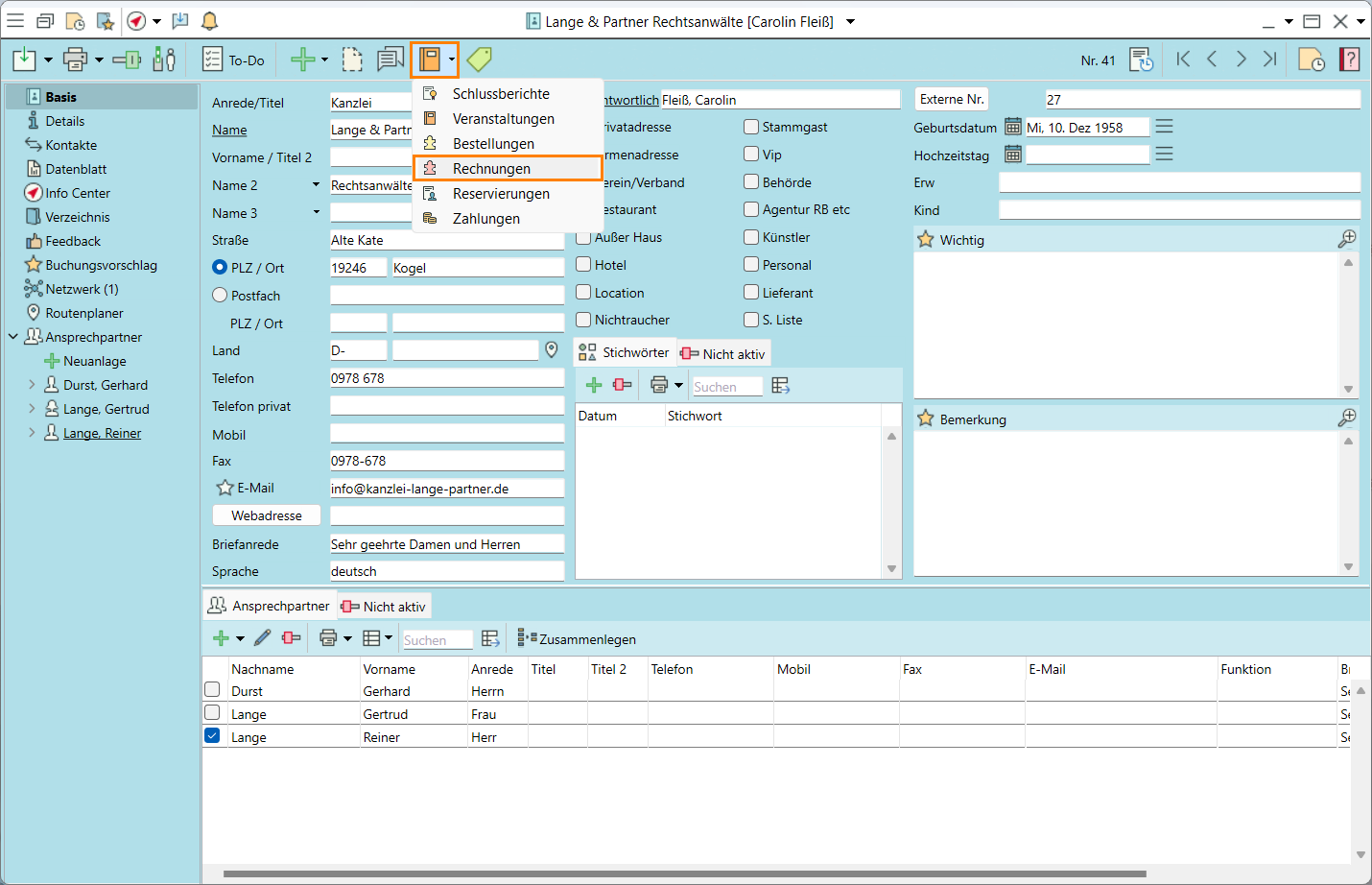Viewport: 1372px width, 885px height.
Task: Click the red help question mark icon
Action: pyautogui.click(x=1349, y=60)
